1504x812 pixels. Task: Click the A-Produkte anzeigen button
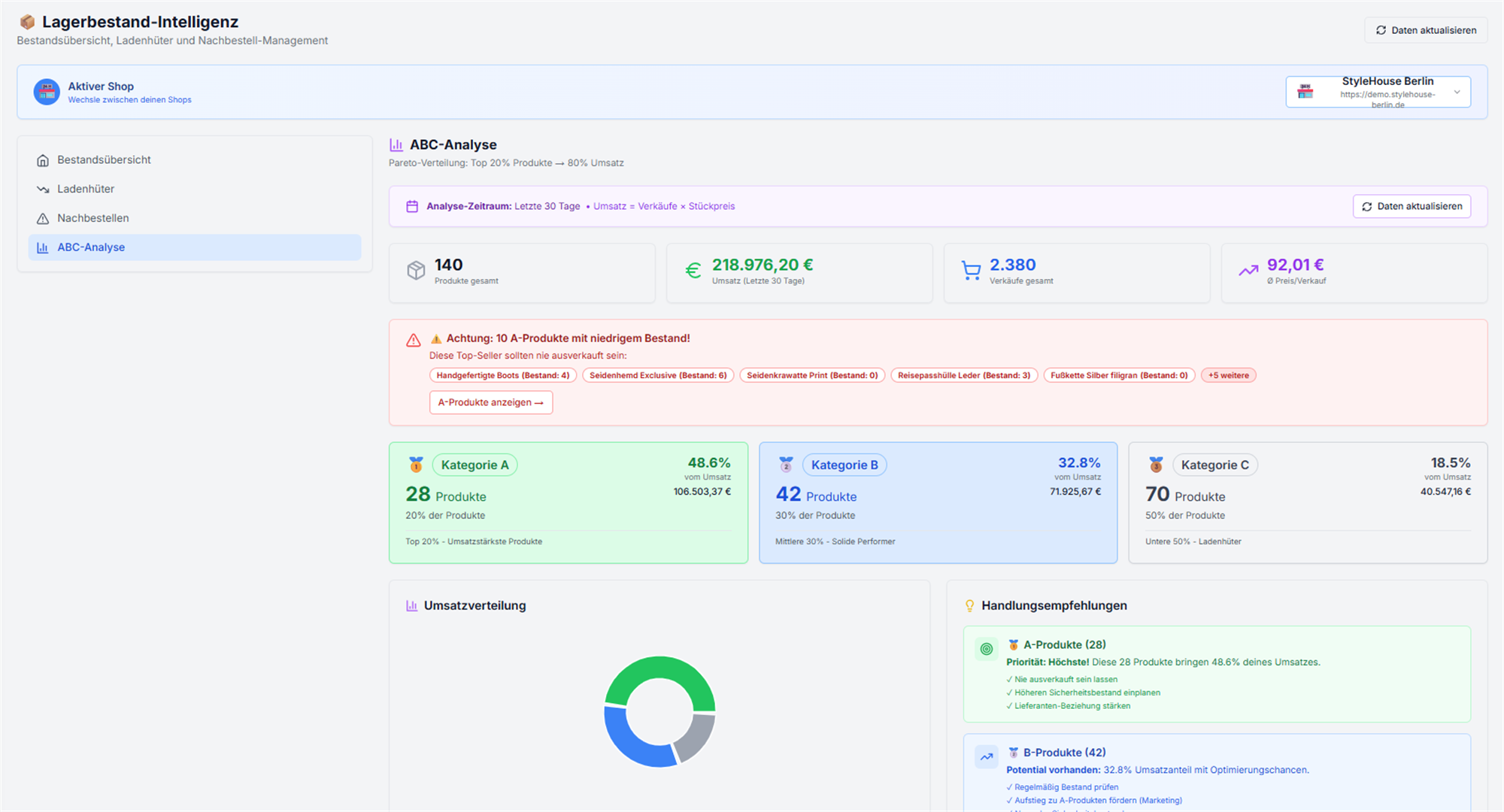491,402
